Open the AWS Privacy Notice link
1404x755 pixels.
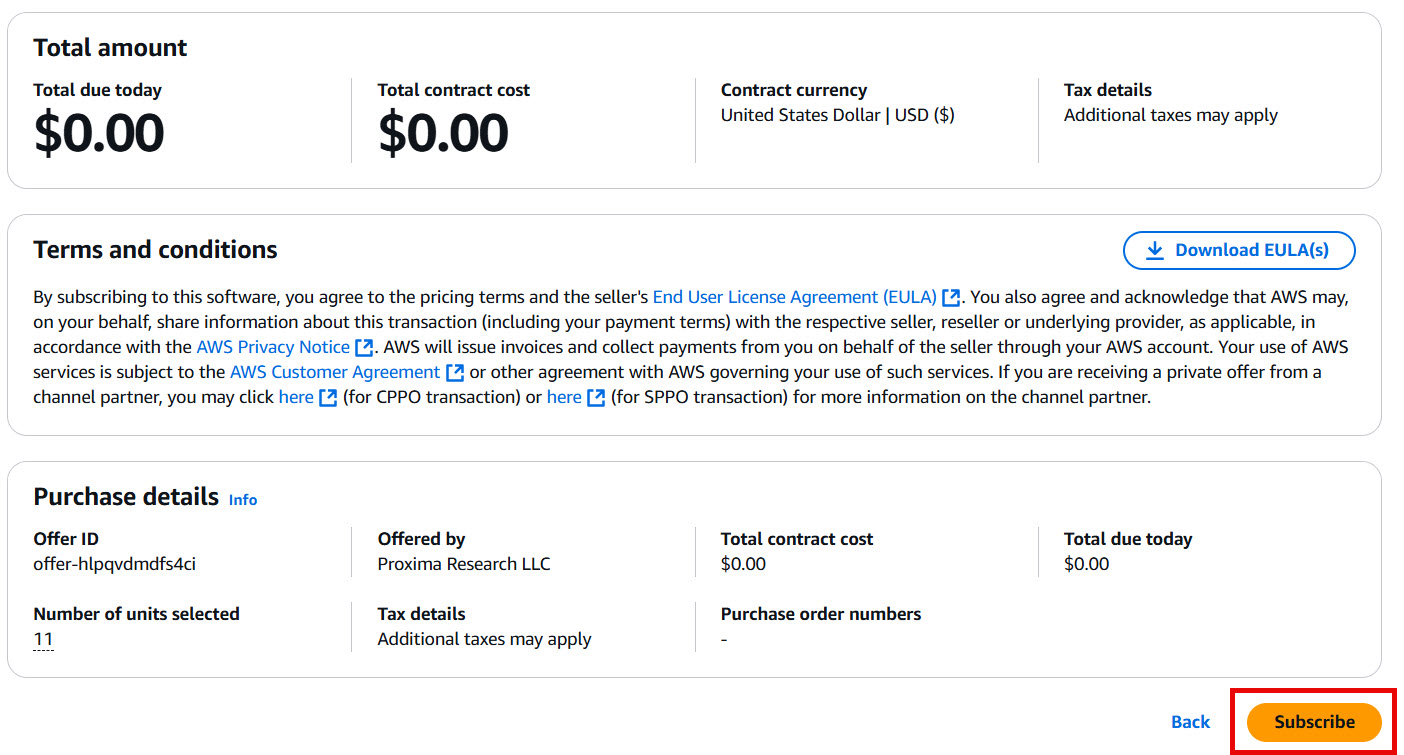click(273, 347)
